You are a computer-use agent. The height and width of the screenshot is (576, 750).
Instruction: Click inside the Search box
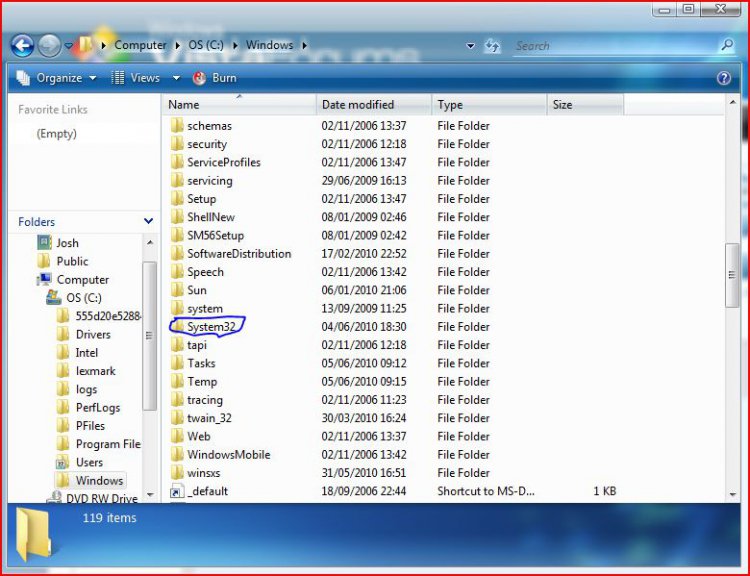615,46
